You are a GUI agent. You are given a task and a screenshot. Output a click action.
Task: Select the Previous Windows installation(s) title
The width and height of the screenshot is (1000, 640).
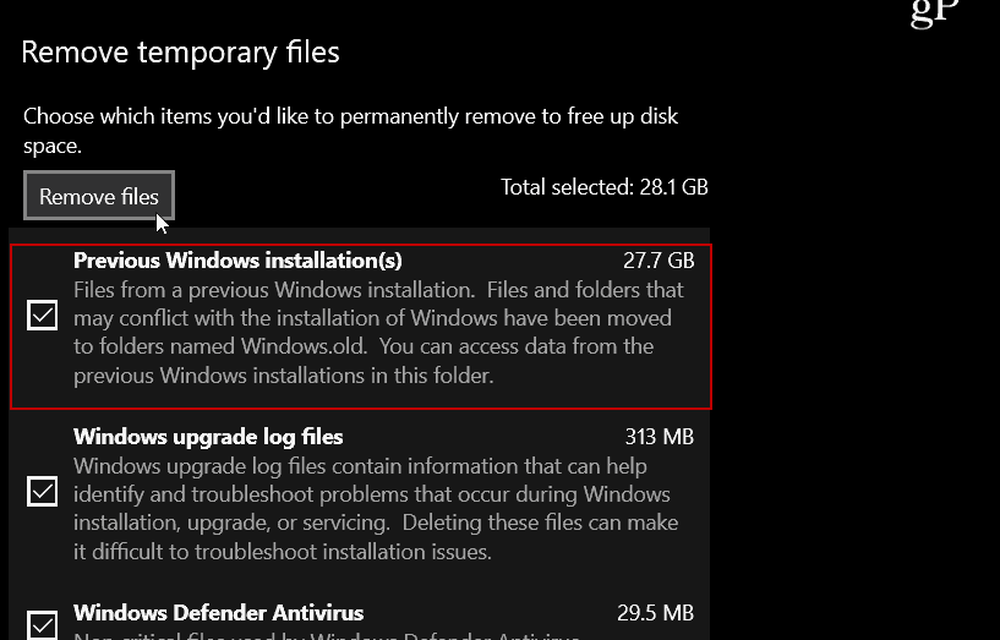click(x=238, y=261)
